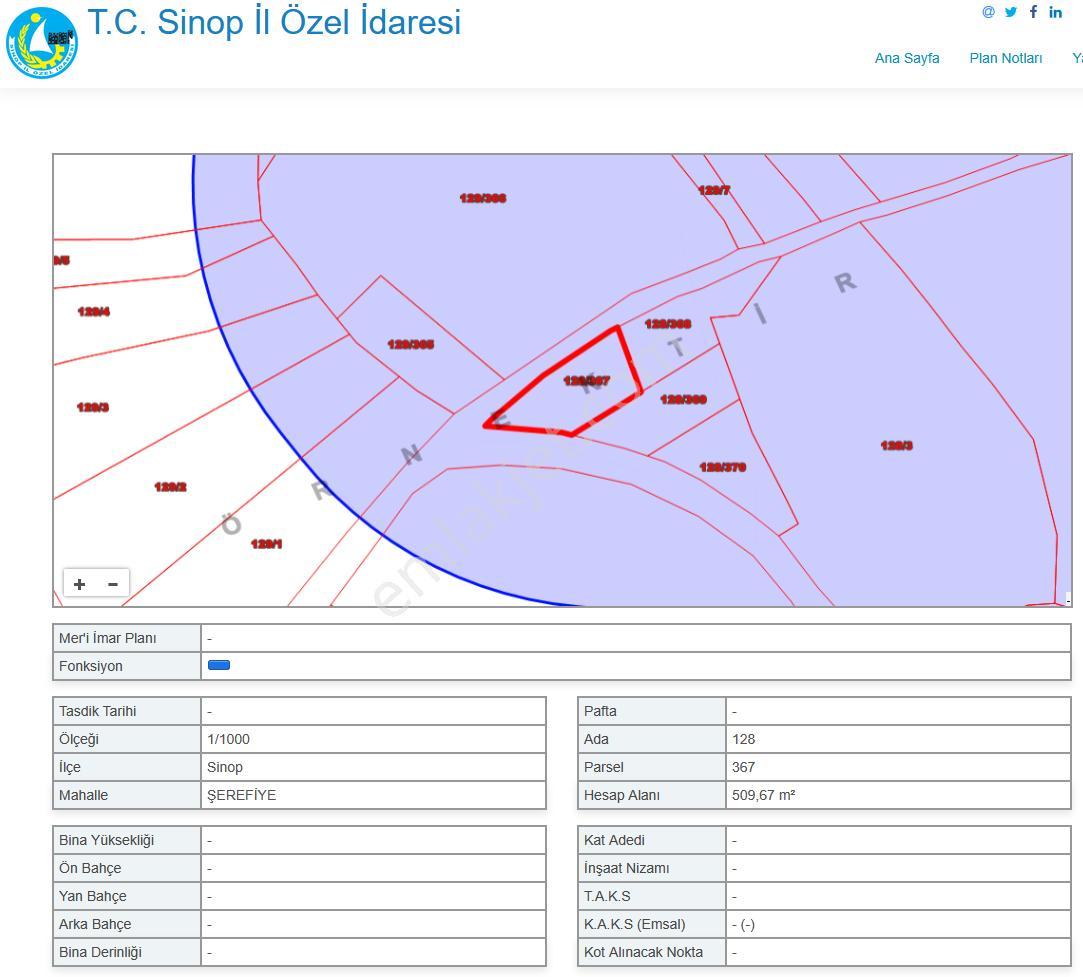
Task: Click the Pafta label cell
Action: click(651, 711)
